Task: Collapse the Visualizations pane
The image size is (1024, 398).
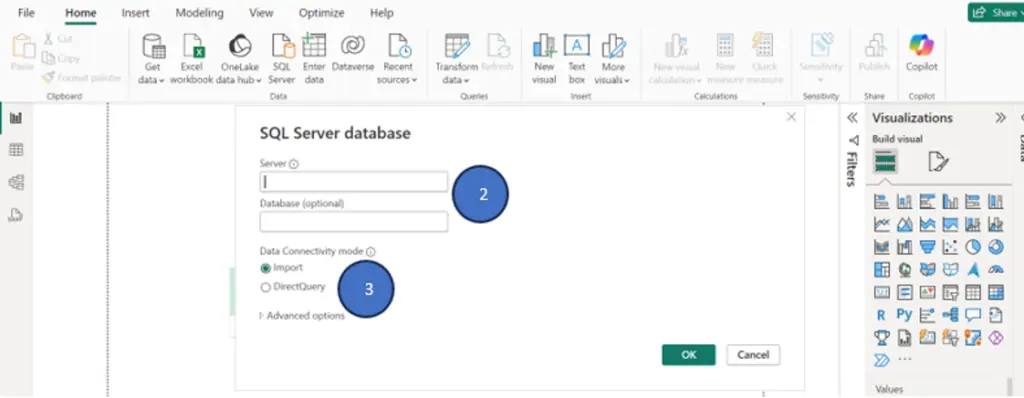Action: point(1000,118)
